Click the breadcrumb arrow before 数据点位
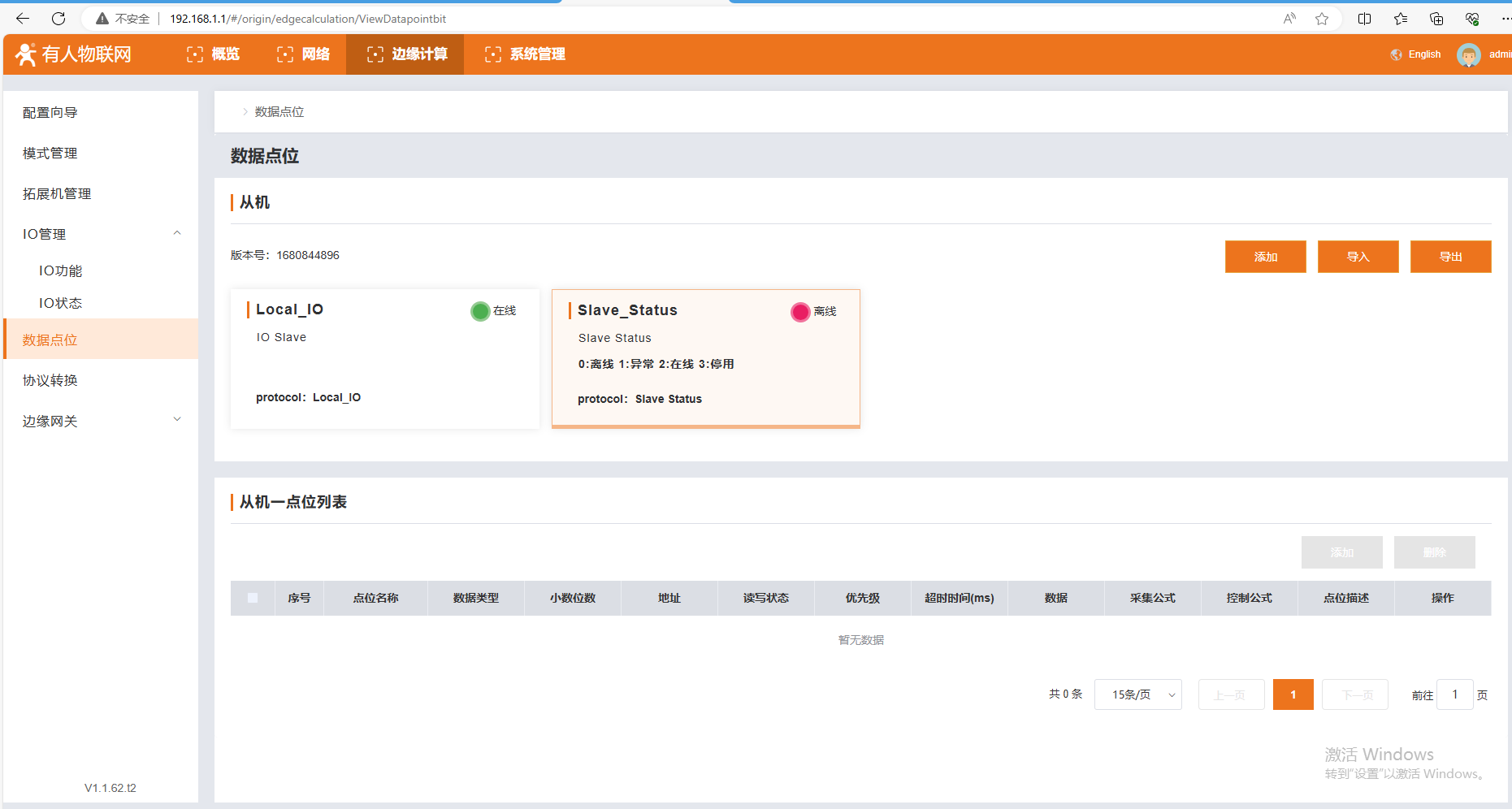 (x=245, y=112)
